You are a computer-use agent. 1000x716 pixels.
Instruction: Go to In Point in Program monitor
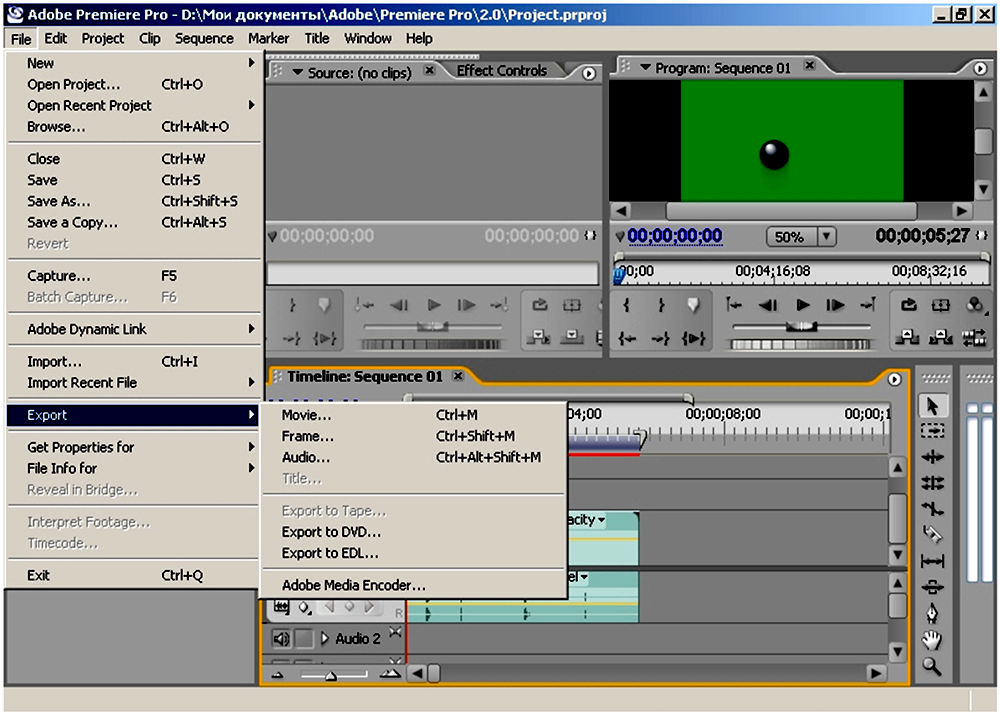pyautogui.click(x=627, y=339)
